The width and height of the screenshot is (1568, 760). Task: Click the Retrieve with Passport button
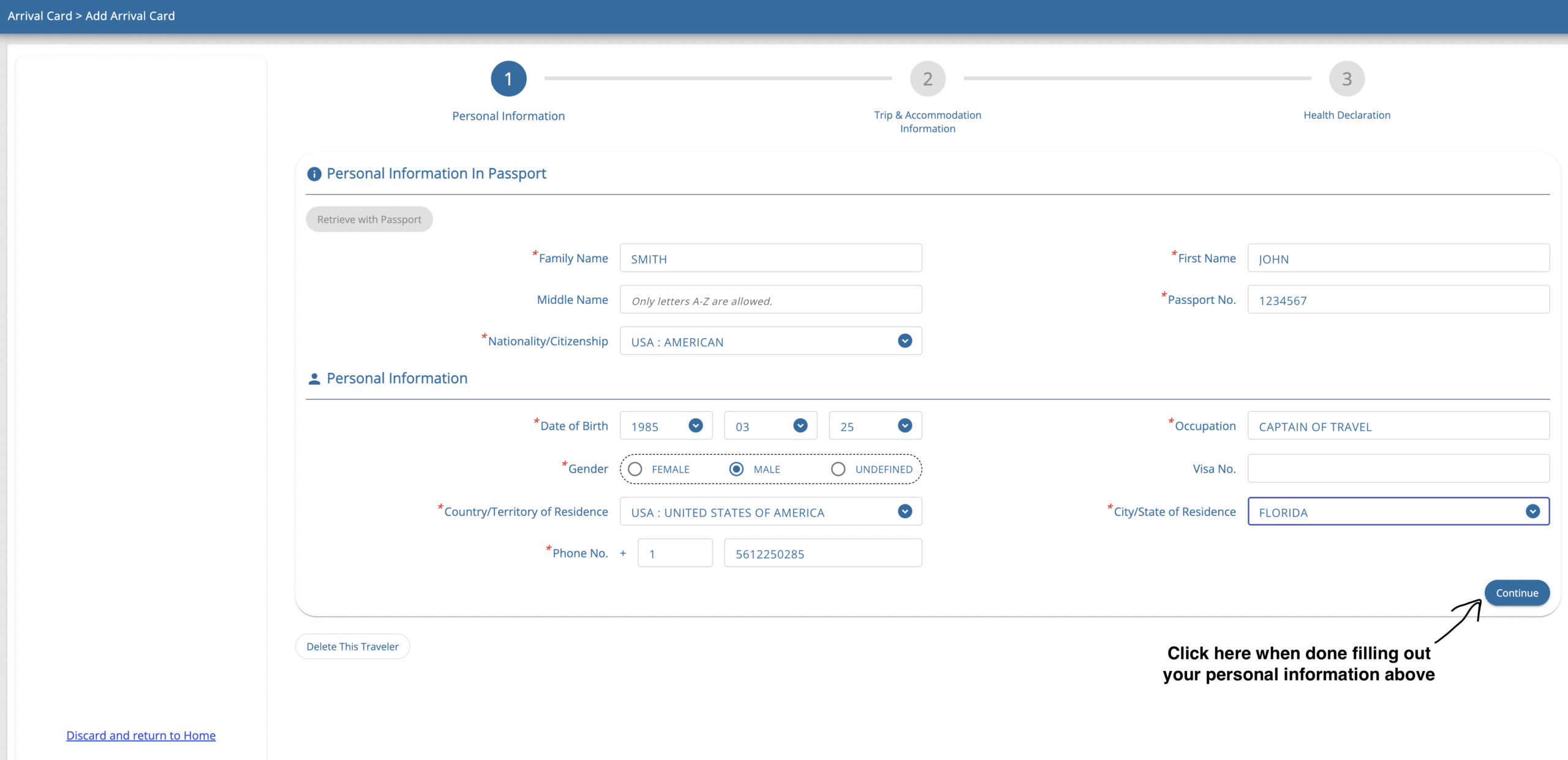point(369,219)
